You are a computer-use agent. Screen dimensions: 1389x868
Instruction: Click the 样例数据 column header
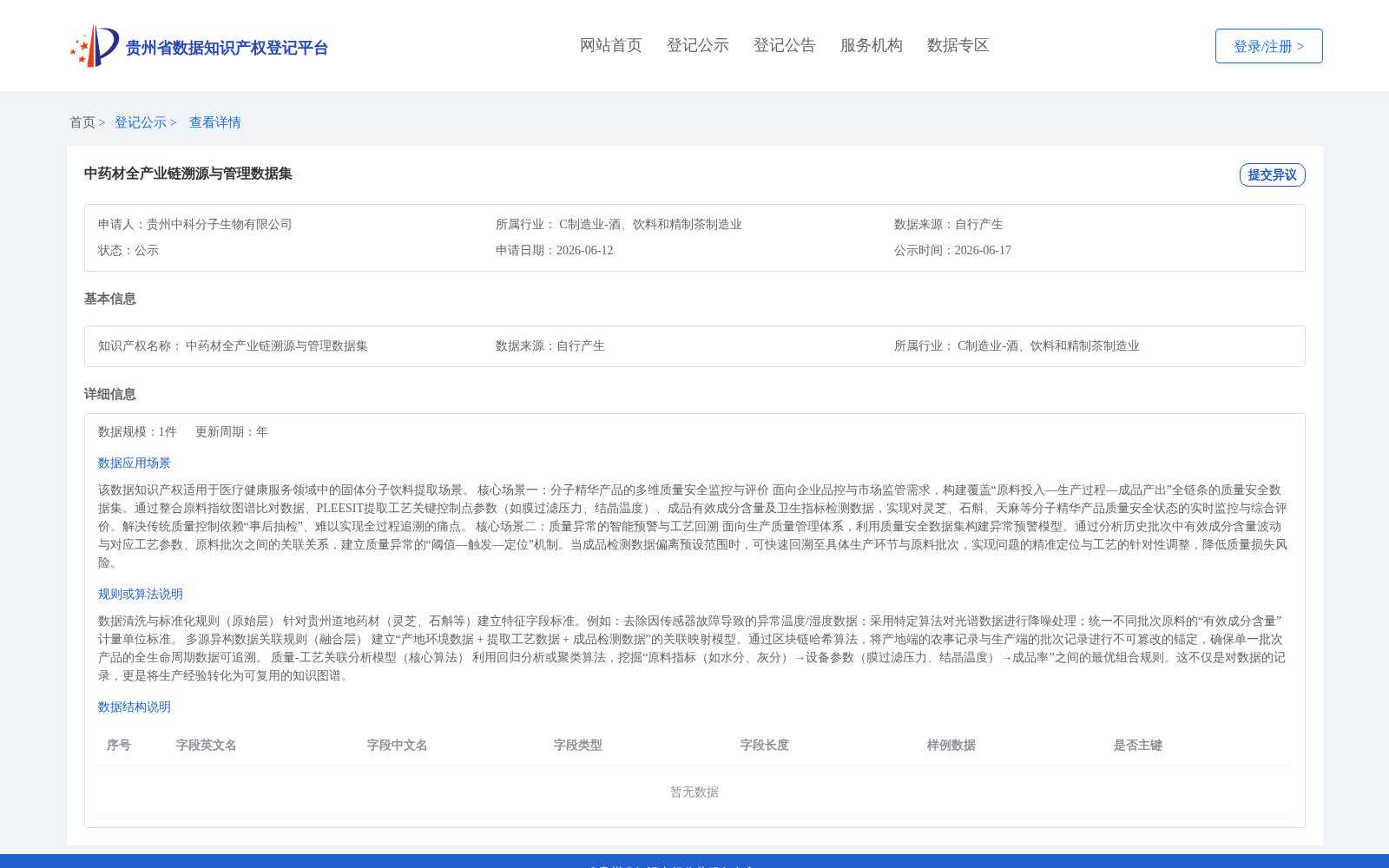coord(951,745)
